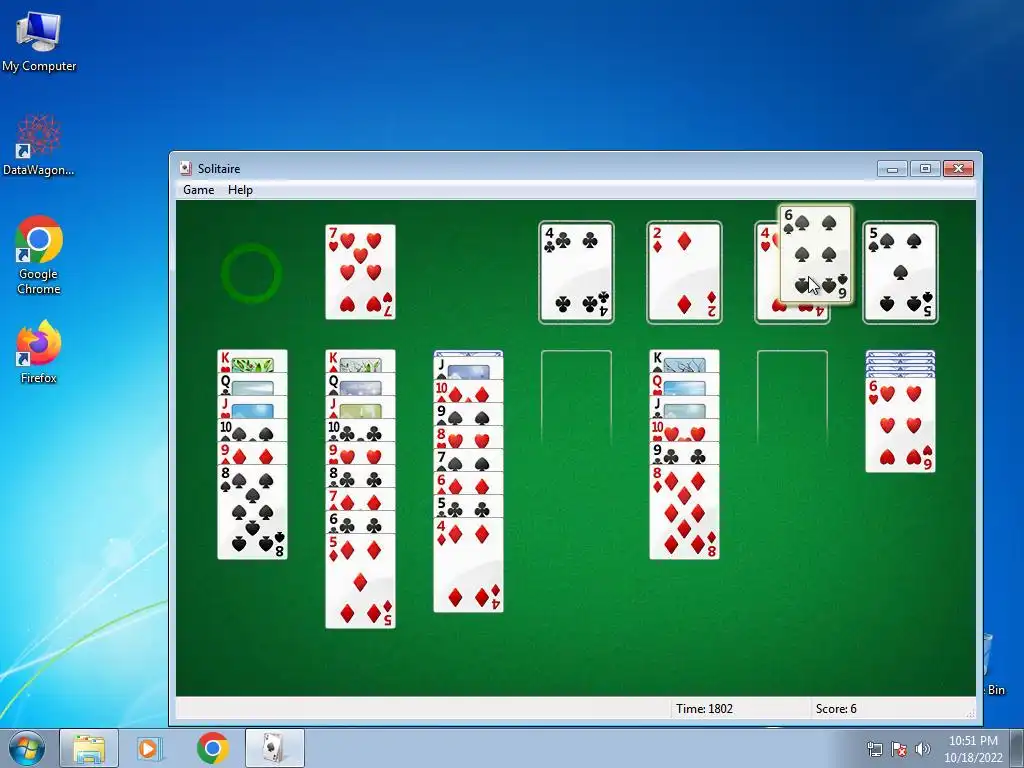Click the 5 of spades foundation pile

[x=901, y=272]
